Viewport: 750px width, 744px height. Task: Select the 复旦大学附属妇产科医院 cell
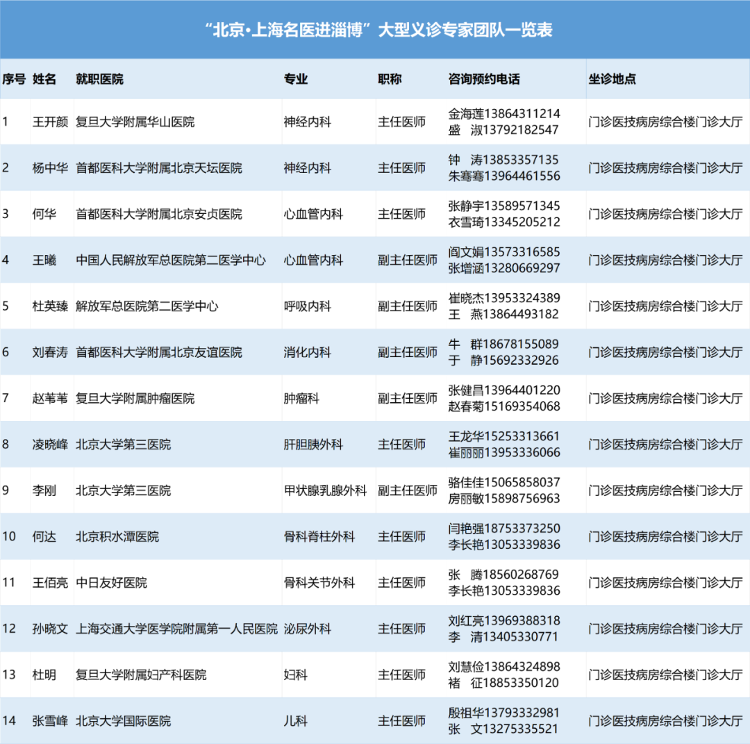point(141,675)
